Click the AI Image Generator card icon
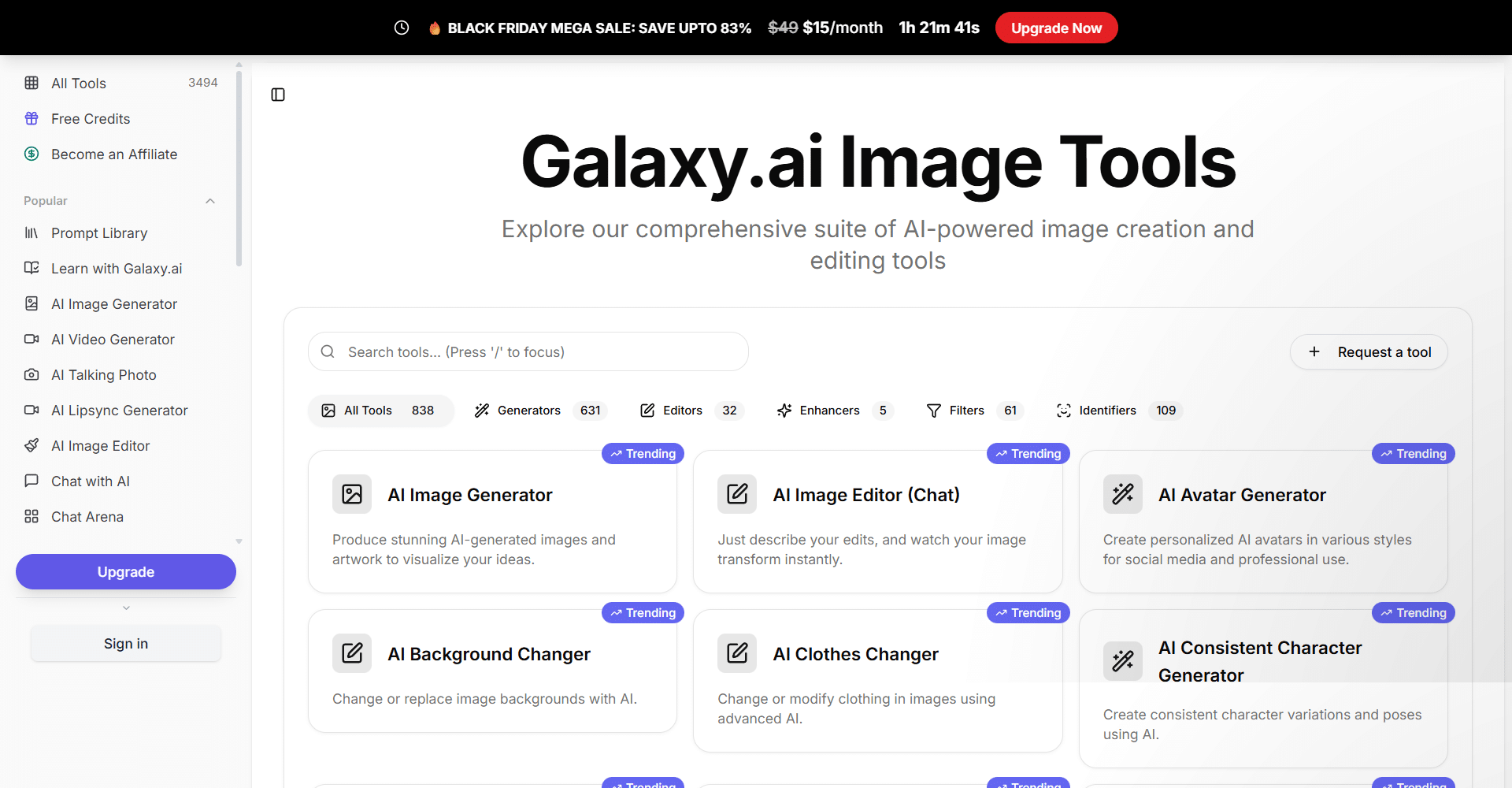1512x788 pixels. tap(352, 494)
